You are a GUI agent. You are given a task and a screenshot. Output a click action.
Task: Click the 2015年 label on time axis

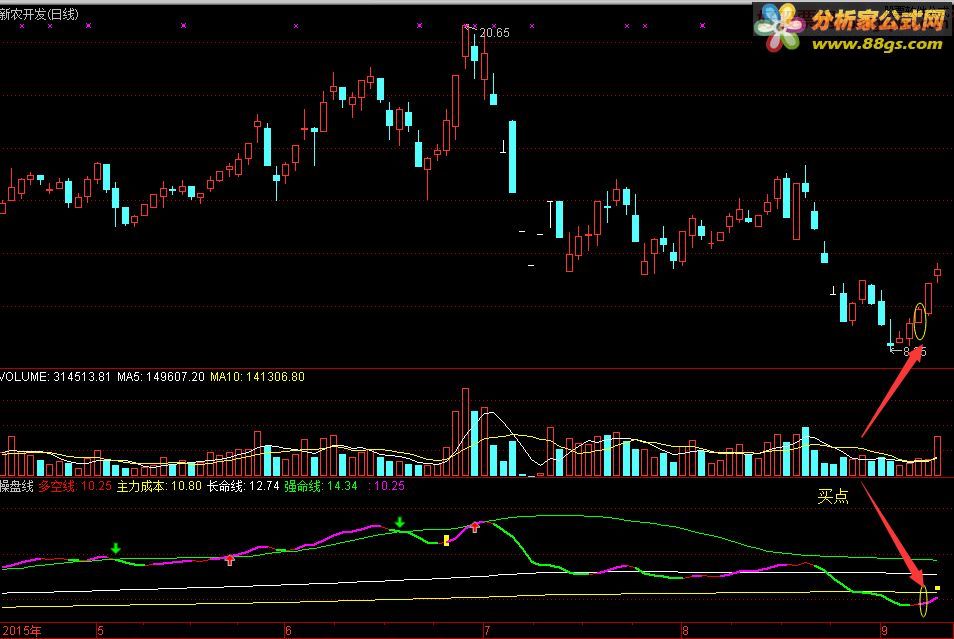tap(21, 631)
